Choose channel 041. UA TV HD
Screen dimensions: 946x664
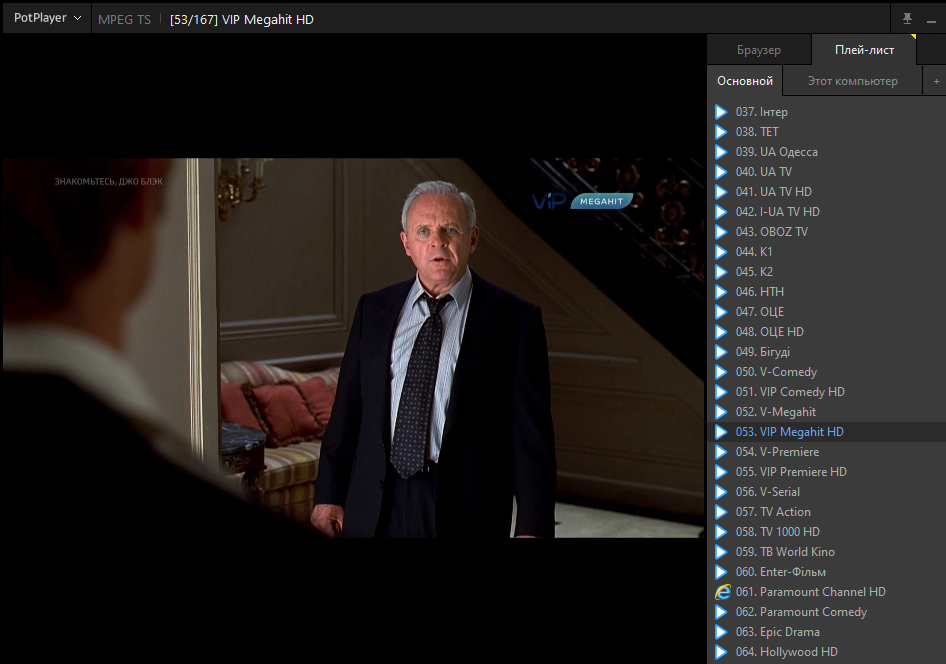coord(827,192)
